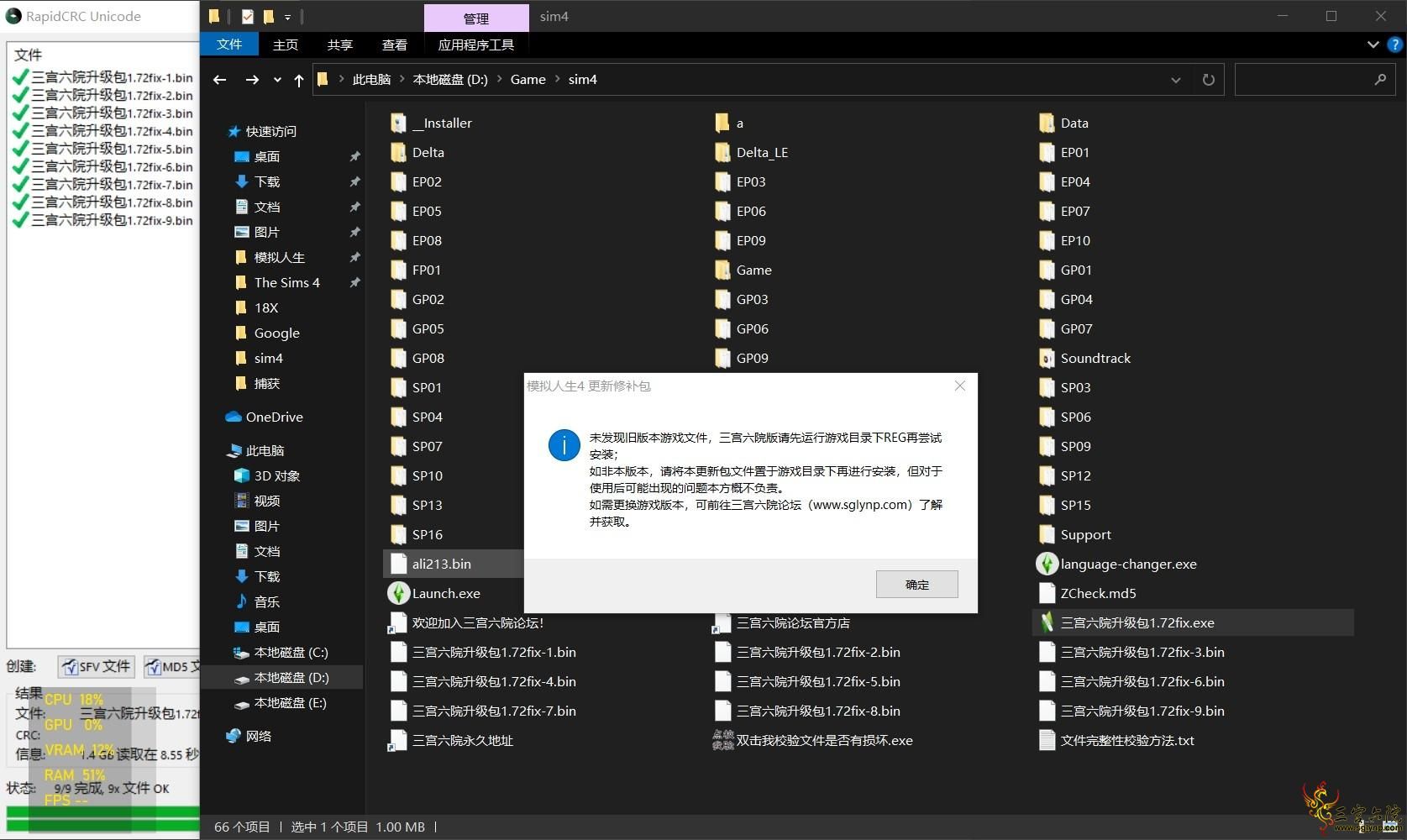This screenshot has width=1407, height=840.
Task: Open The Sims 4 in quick access
Action: [286, 282]
